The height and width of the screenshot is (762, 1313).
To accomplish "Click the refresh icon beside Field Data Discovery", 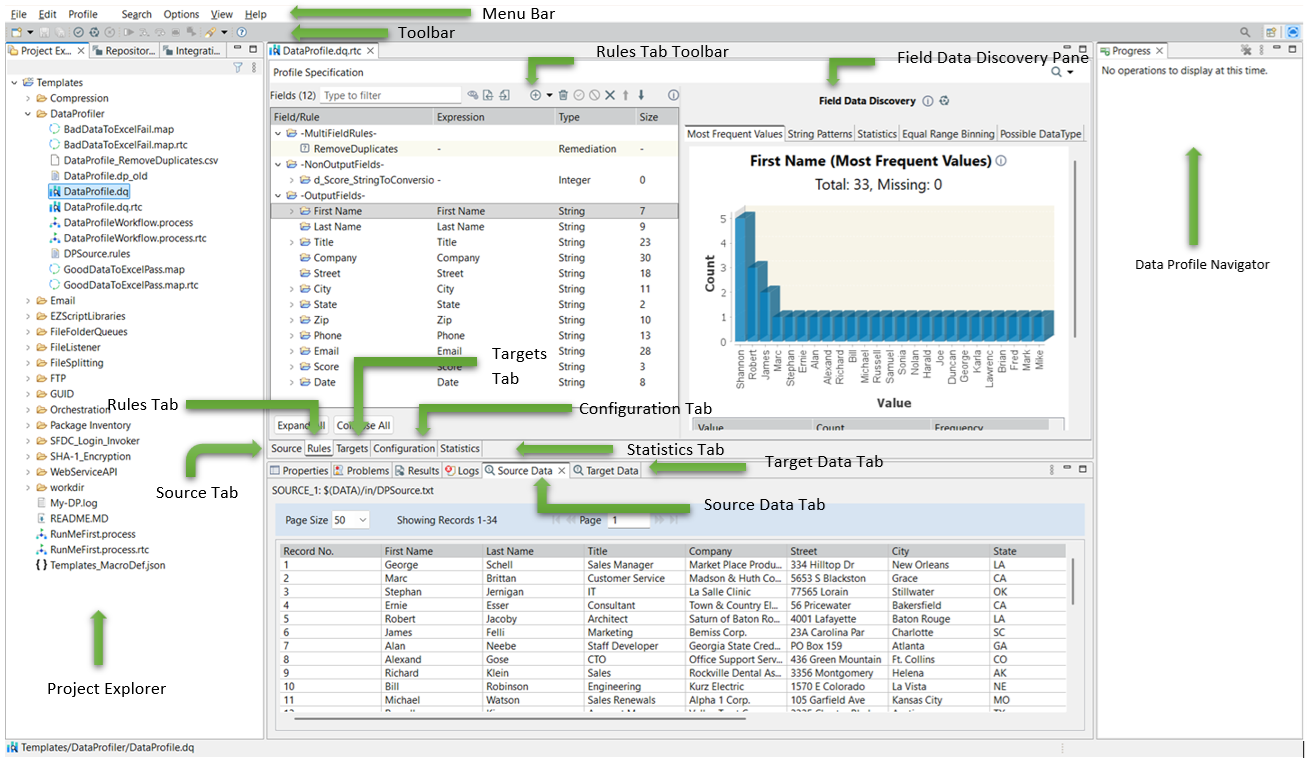I will tap(944, 101).
